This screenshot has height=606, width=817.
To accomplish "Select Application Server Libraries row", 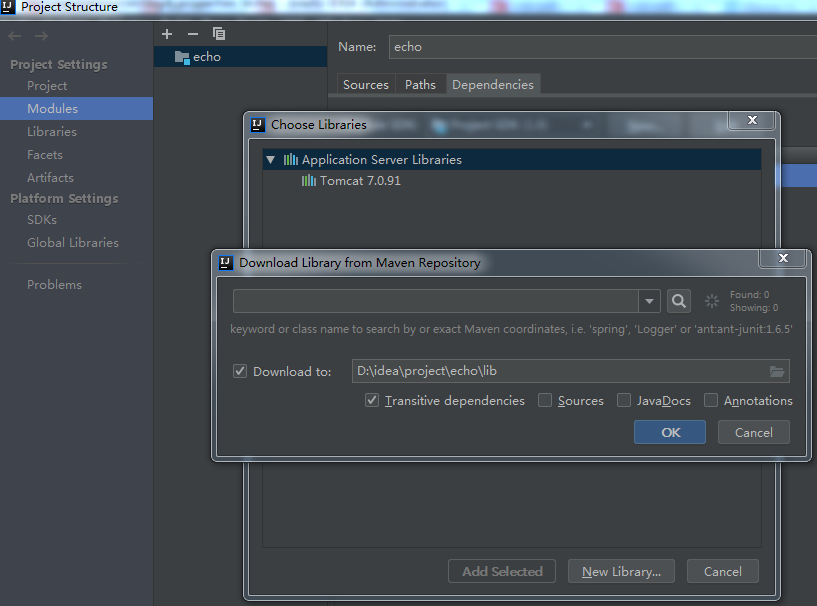I will (512, 160).
